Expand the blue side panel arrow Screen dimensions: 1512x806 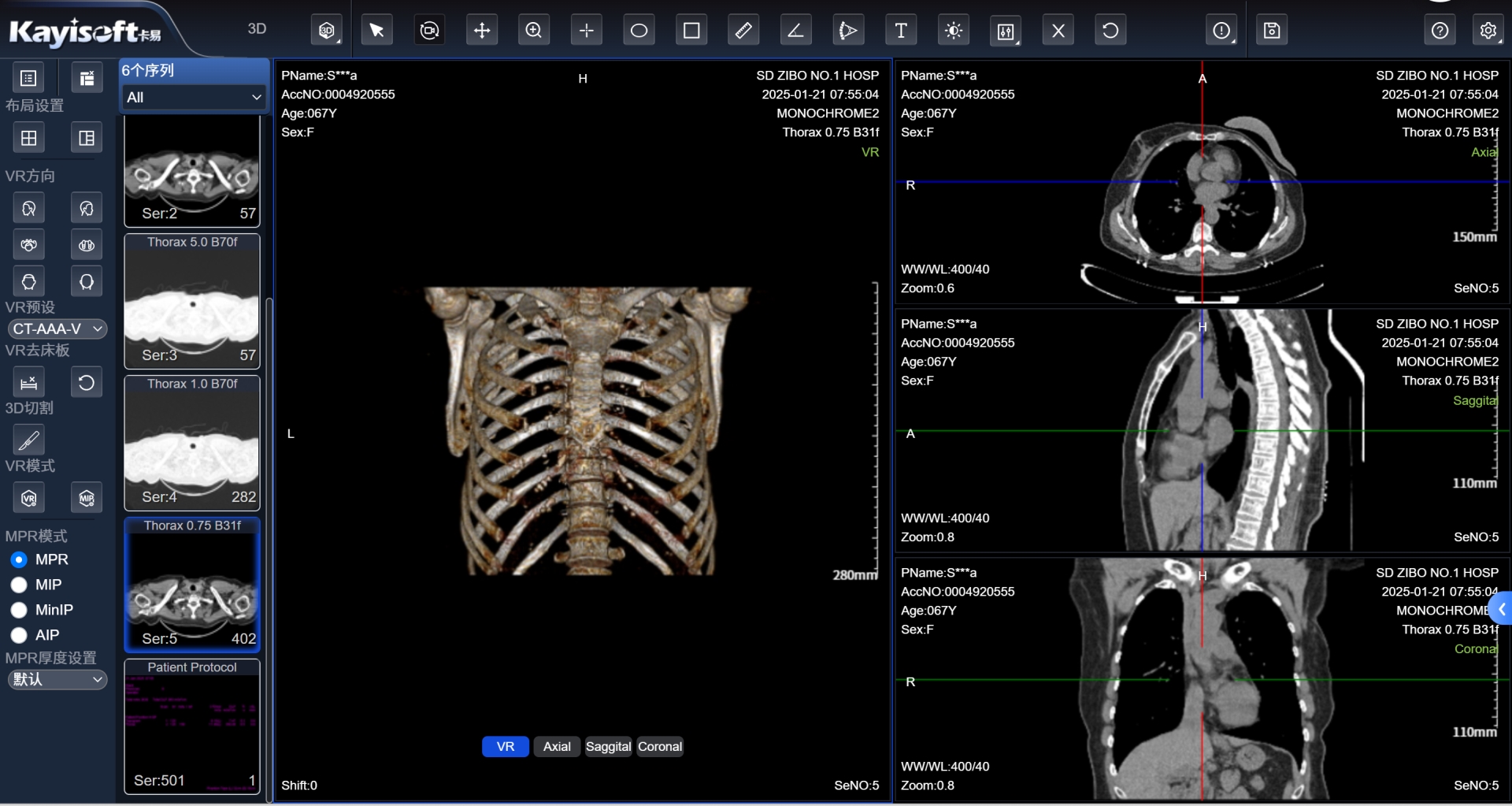(x=1501, y=609)
